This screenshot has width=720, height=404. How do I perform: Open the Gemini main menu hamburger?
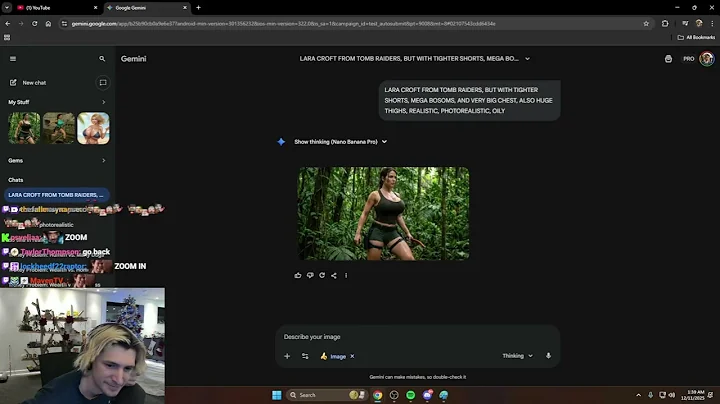point(13,59)
